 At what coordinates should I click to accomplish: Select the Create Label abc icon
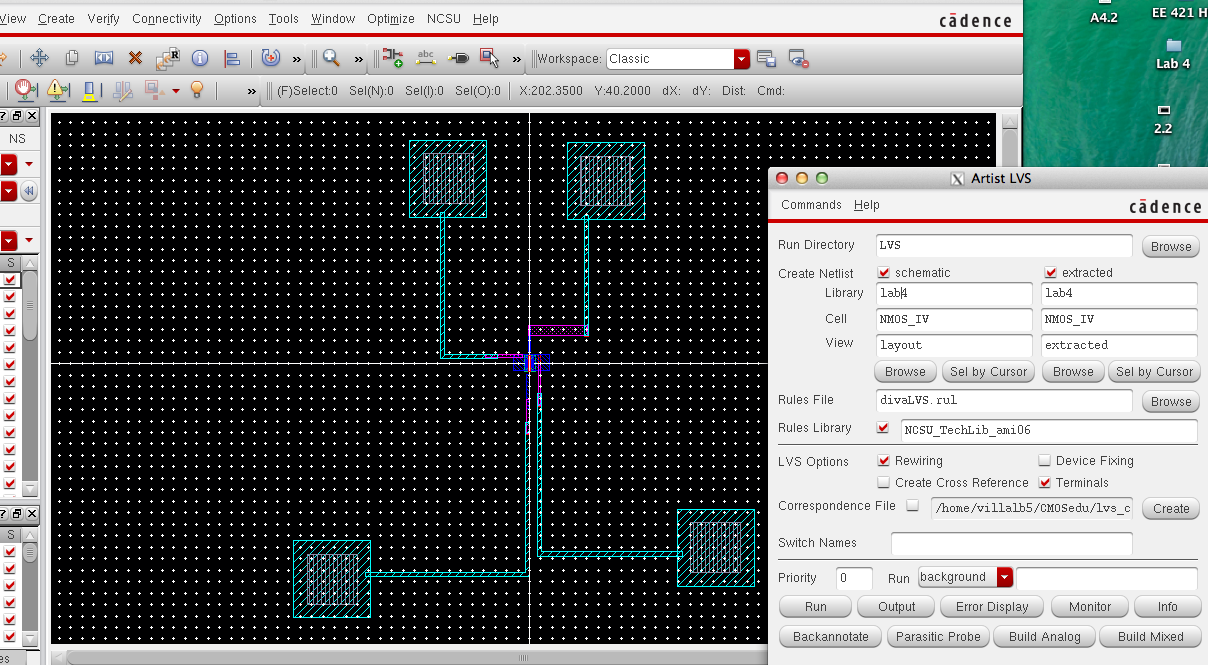(425, 58)
